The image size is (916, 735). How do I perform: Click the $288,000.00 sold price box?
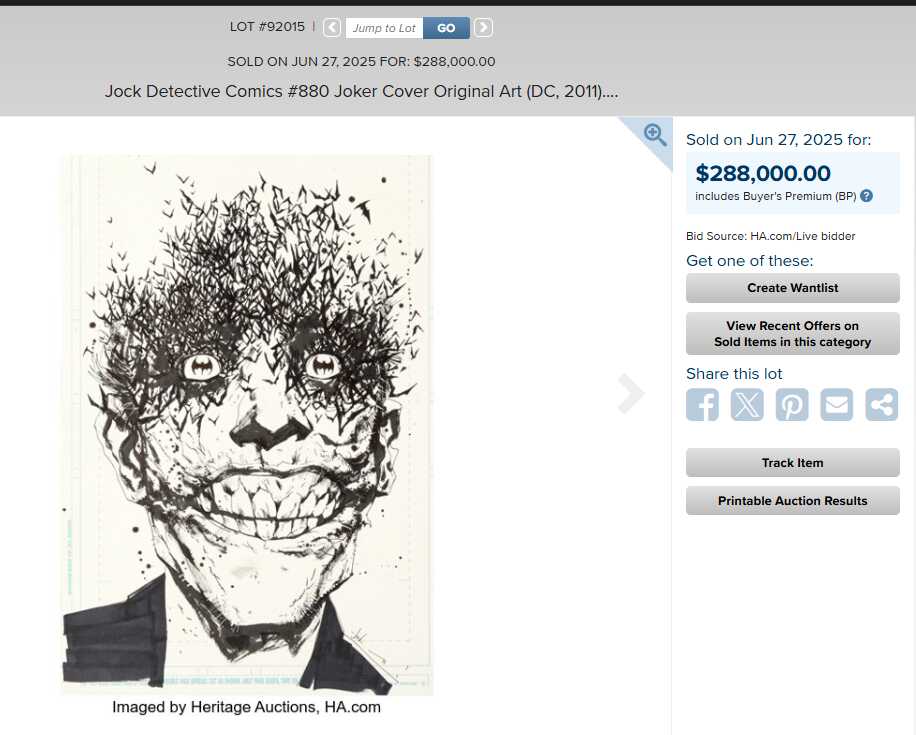[793, 183]
